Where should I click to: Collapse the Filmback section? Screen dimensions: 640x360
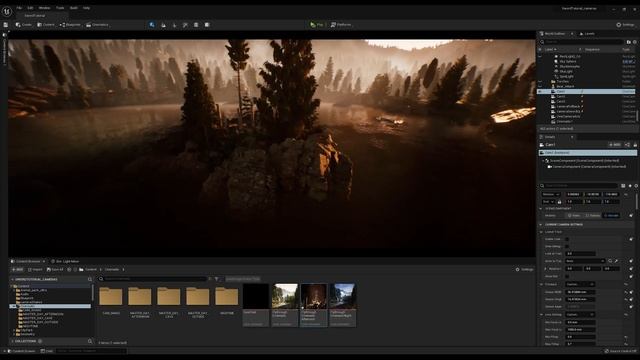[542, 284]
